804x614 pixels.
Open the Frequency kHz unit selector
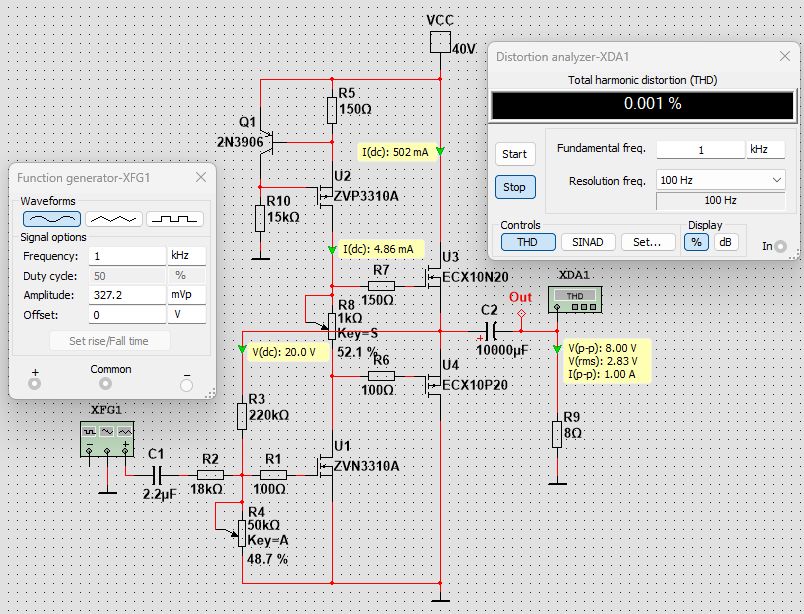pyautogui.click(x=187, y=256)
